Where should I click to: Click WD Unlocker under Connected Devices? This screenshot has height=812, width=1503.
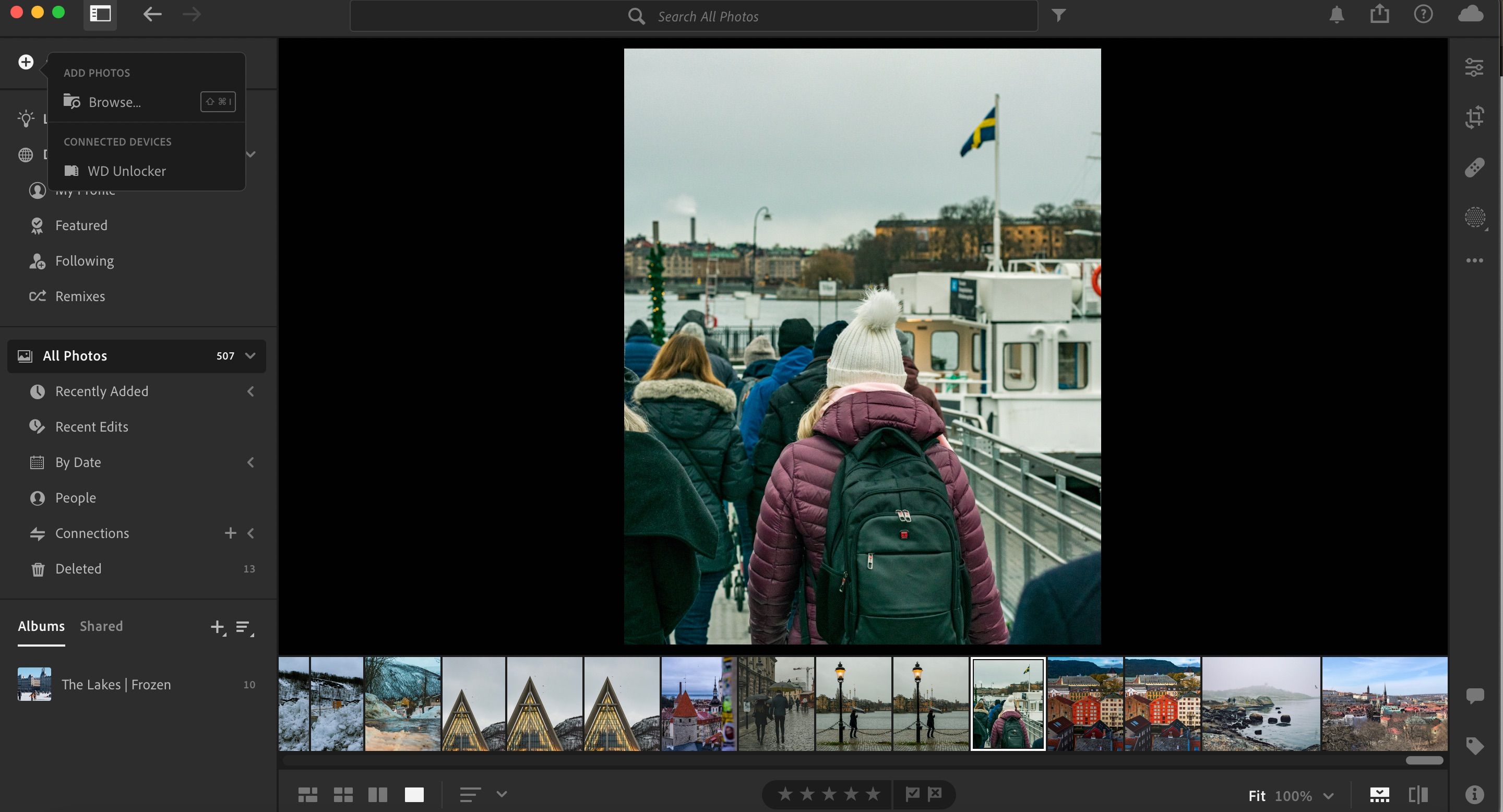pyautogui.click(x=127, y=171)
